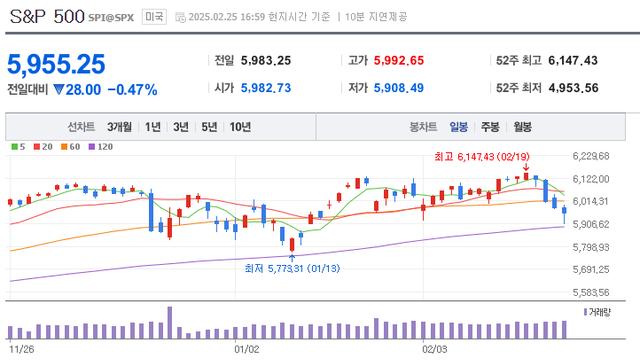Select the 일봉 daily candle chart
The height and width of the screenshot is (360, 640).
458,127
